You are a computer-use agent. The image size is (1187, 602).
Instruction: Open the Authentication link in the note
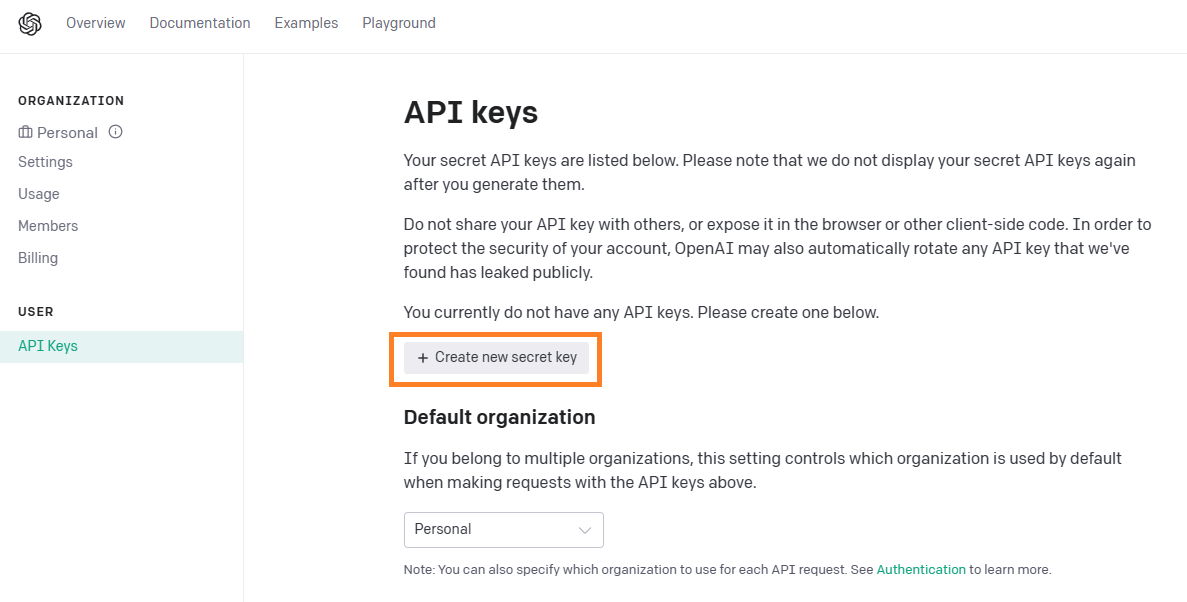(x=920, y=569)
